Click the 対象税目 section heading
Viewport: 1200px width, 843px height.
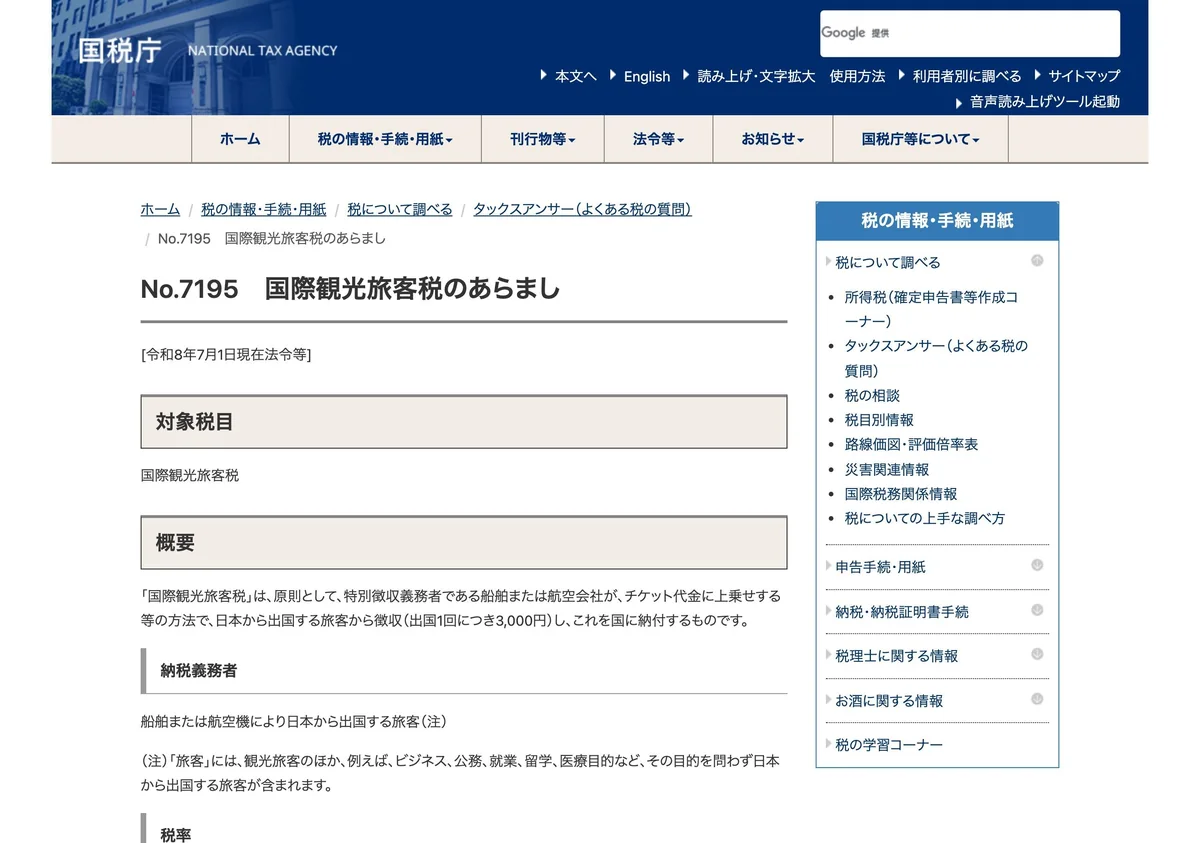(x=464, y=422)
